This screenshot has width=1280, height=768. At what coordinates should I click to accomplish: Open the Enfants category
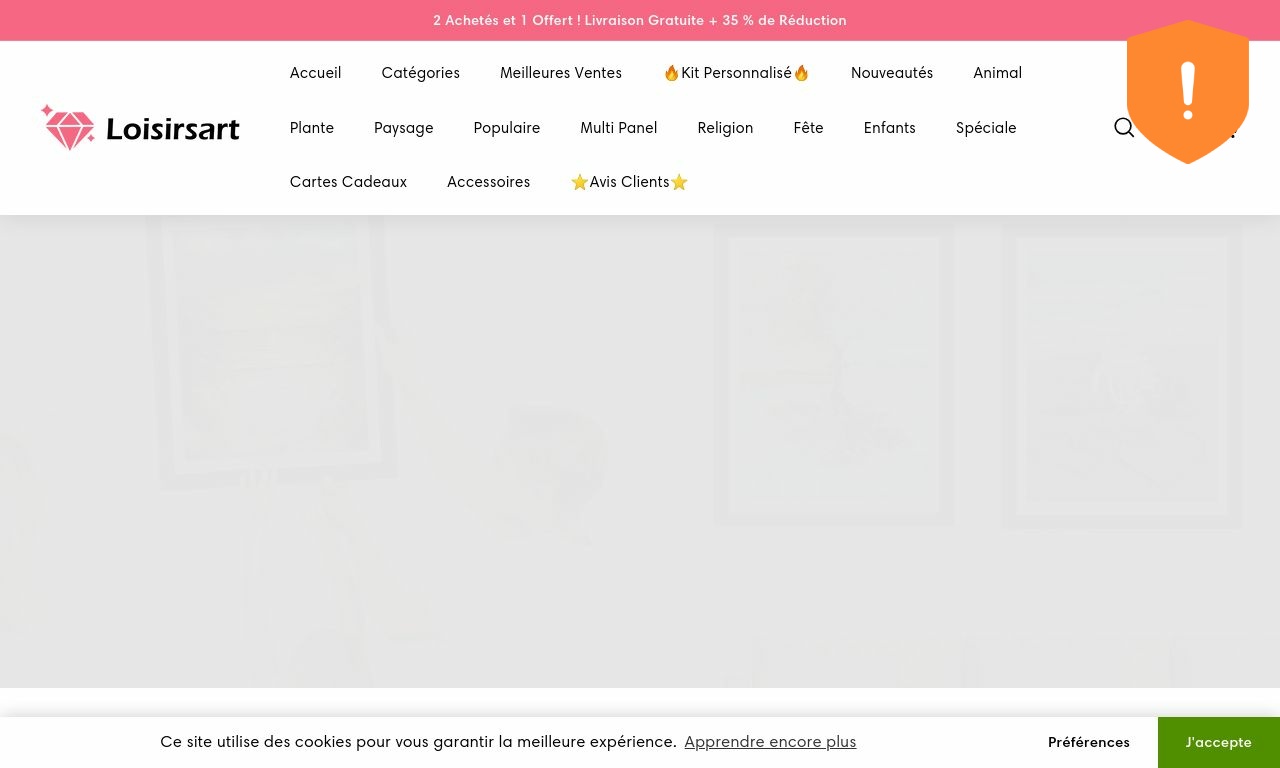[x=889, y=127]
